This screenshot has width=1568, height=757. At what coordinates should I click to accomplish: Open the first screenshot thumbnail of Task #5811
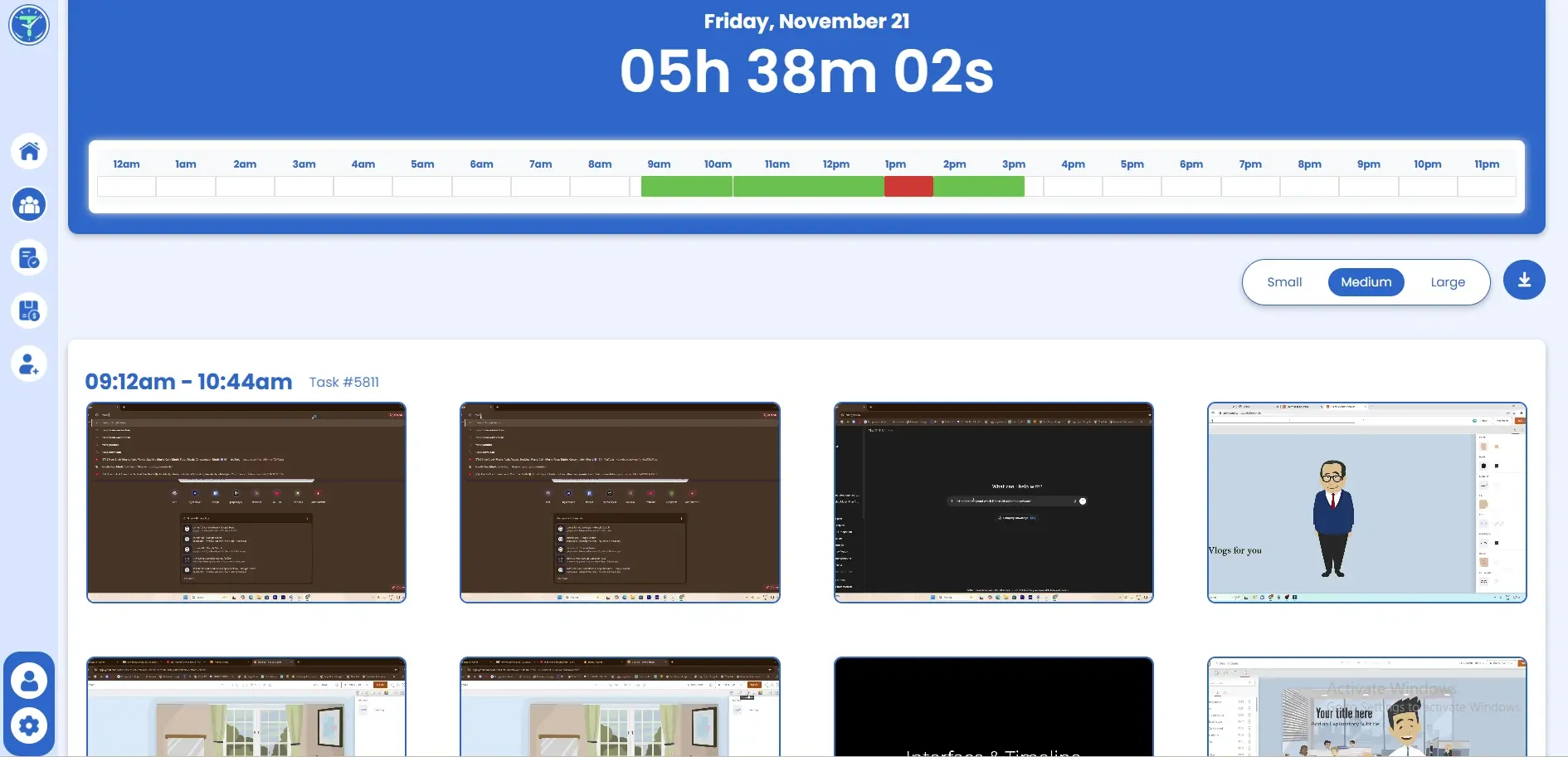(246, 502)
